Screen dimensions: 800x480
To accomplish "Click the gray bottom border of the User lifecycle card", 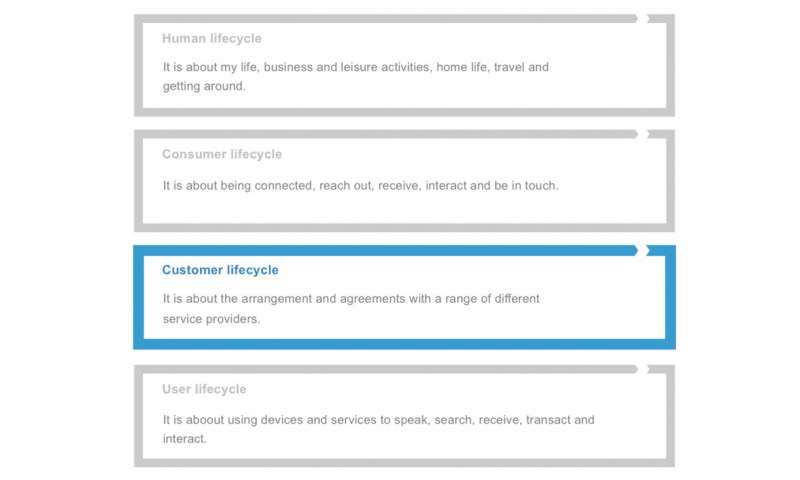I will [405, 463].
